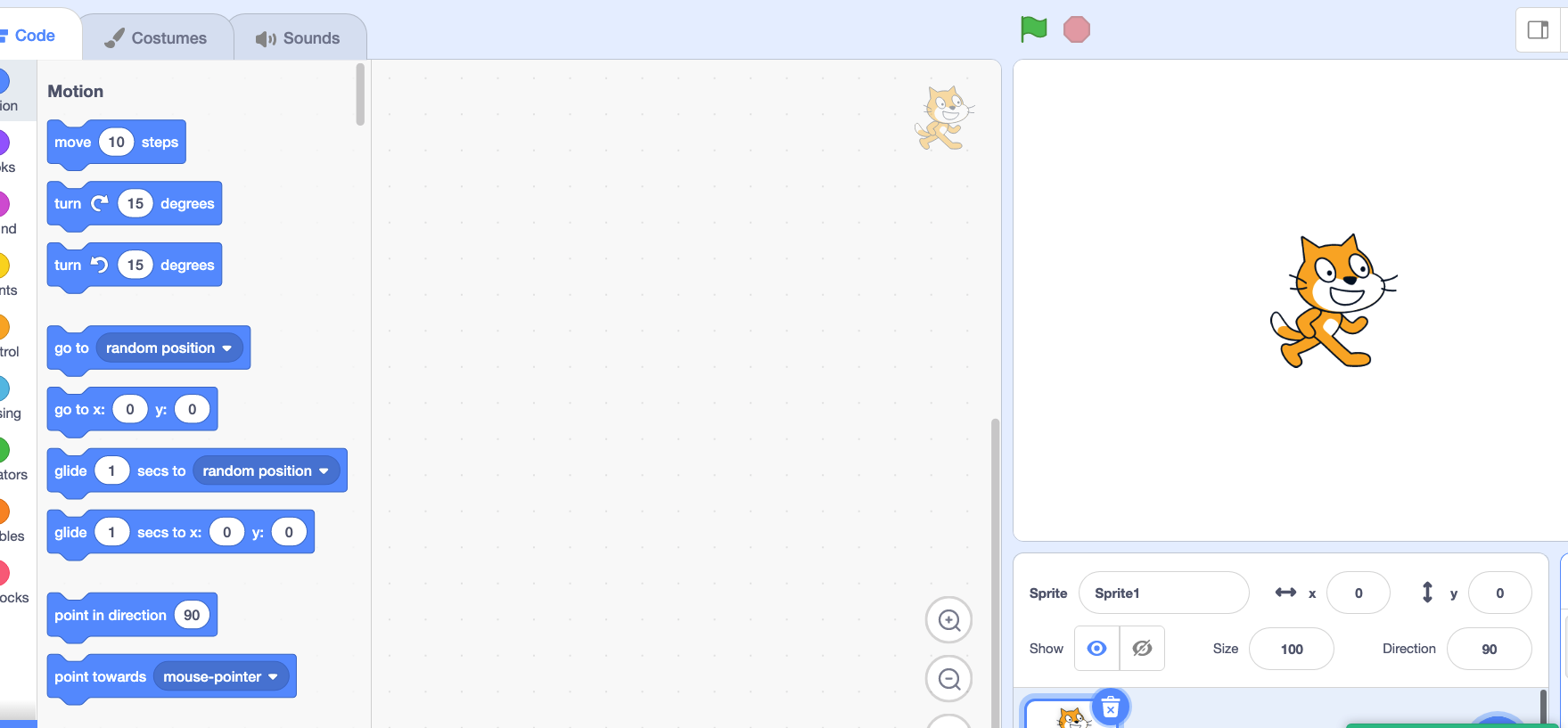
Task: Select the light blue Sensing category circle
Action: click(x=3, y=389)
